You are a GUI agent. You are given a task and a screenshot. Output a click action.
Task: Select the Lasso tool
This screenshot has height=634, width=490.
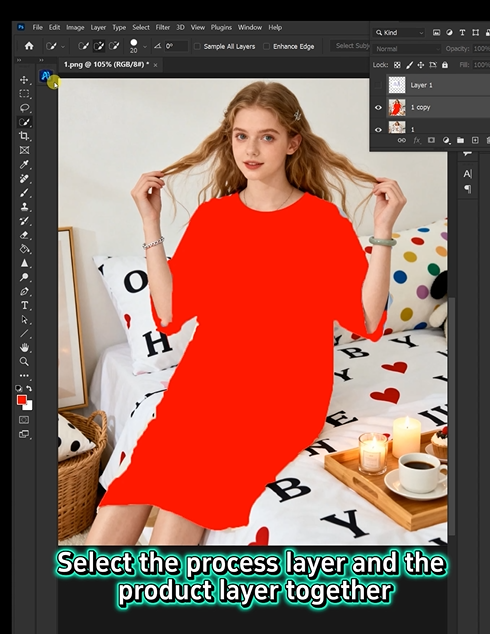click(x=24, y=108)
